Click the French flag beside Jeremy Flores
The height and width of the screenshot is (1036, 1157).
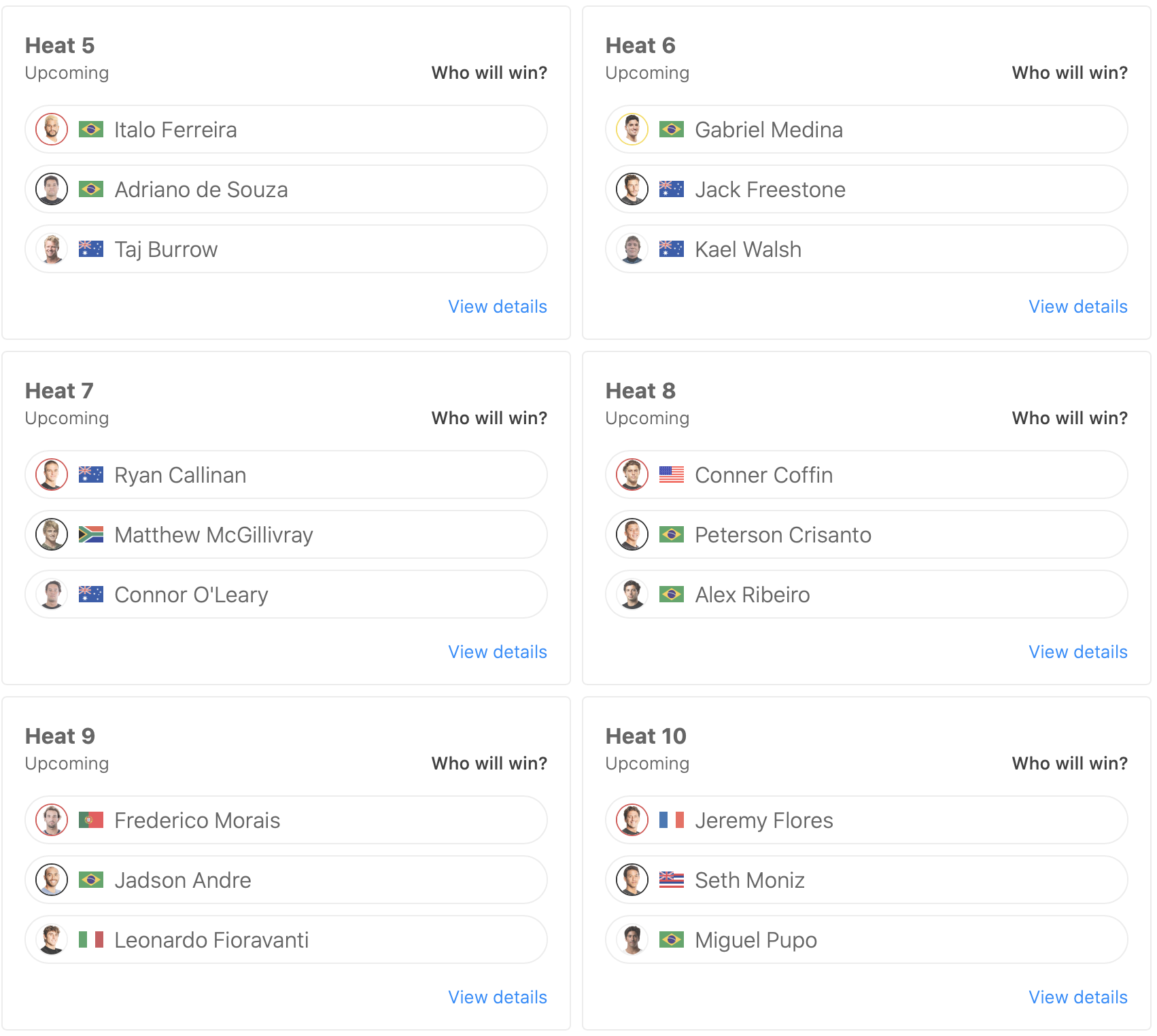tap(672, 820)
